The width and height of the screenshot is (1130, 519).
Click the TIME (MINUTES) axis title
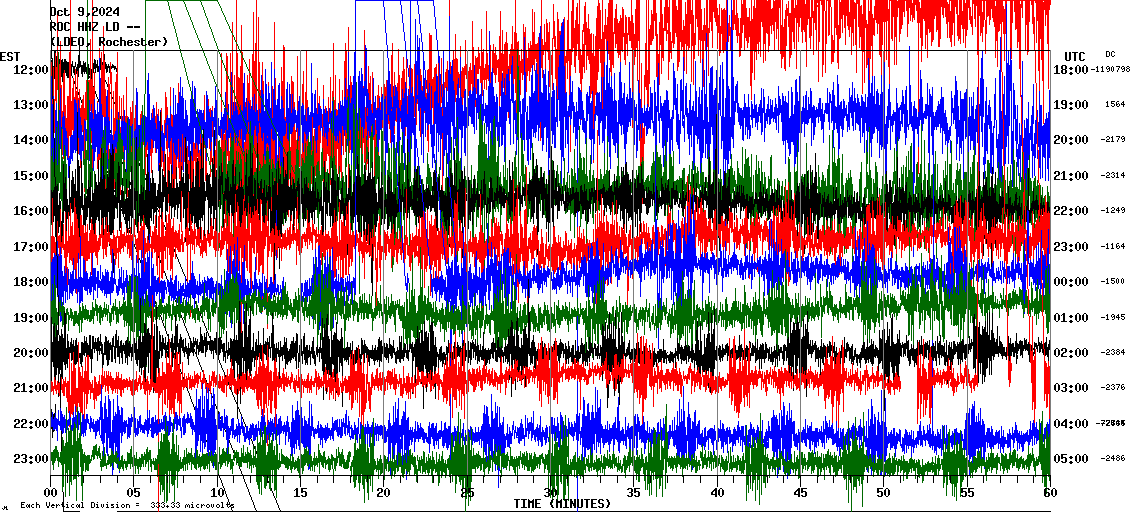pyautogui.click(x=562, y=504)
